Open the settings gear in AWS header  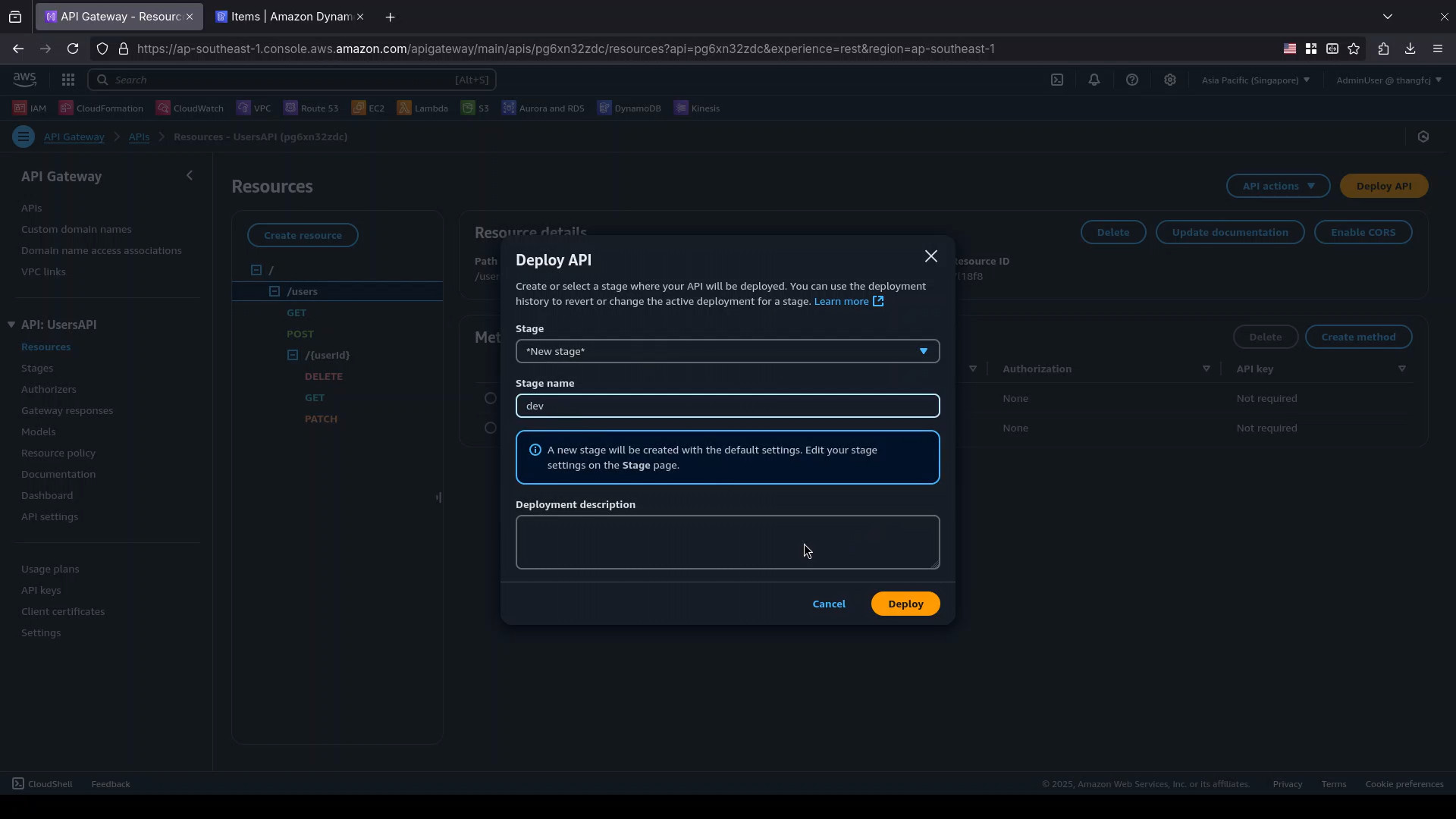(x=1170, y=80)
